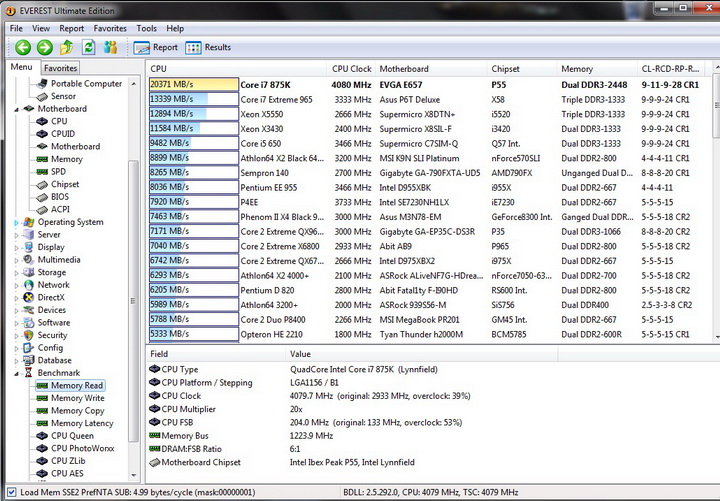Expand the Network tree node
Viewport: 720px width, 501px height.
click(x=17, y=285)
